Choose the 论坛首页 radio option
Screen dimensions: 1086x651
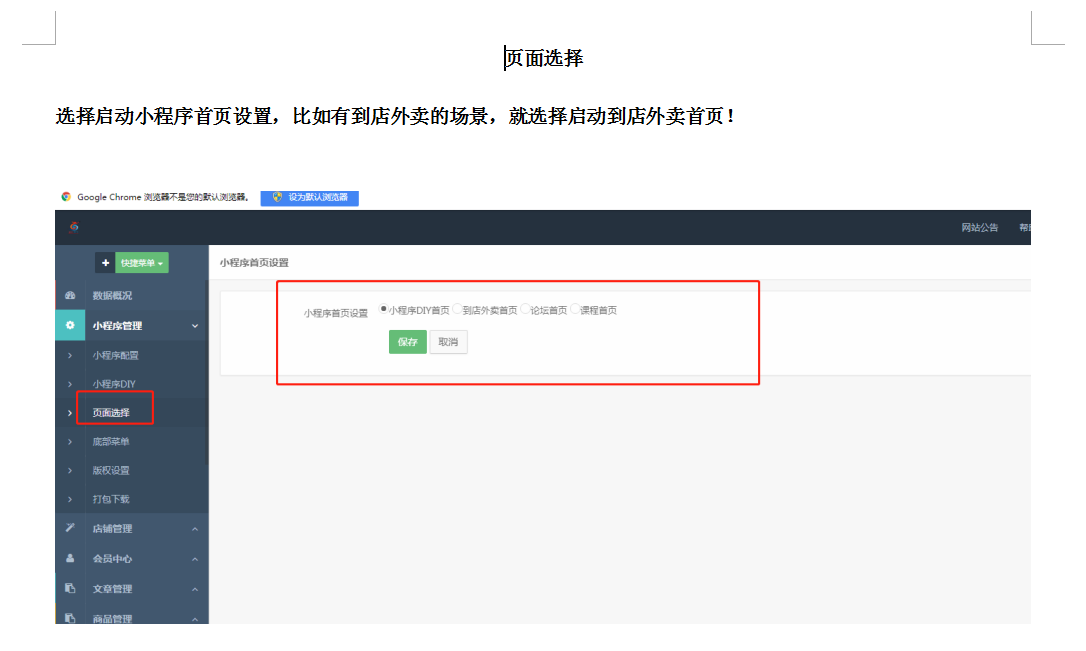[525, 310]
